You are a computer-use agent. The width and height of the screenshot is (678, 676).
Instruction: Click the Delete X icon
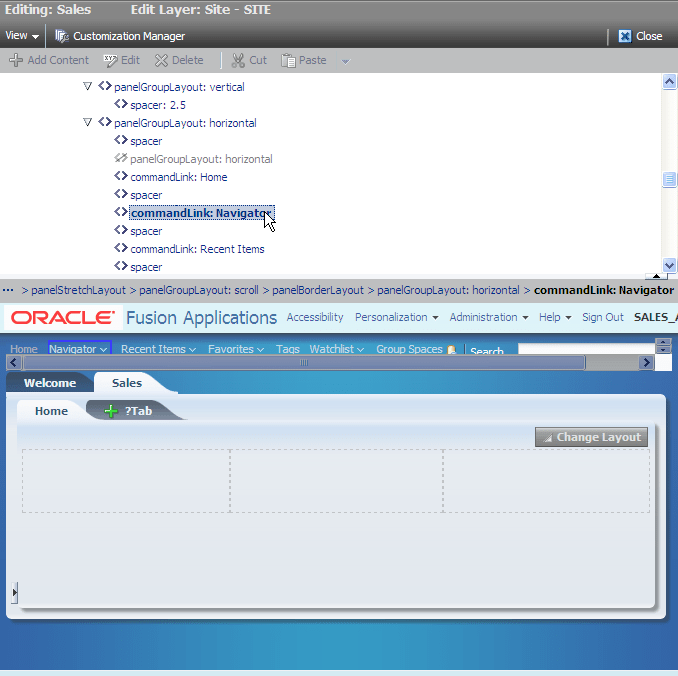161,61
